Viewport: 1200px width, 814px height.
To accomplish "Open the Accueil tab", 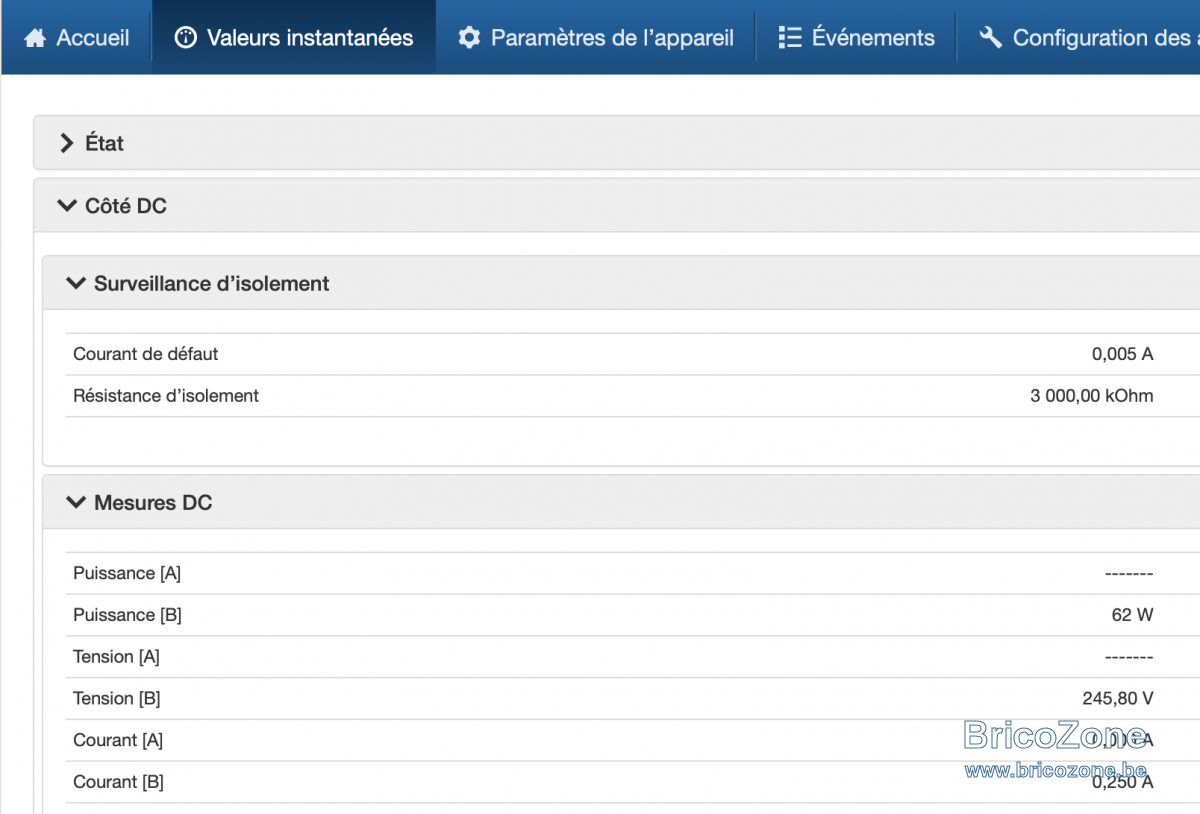I will [x=77, y=38].
